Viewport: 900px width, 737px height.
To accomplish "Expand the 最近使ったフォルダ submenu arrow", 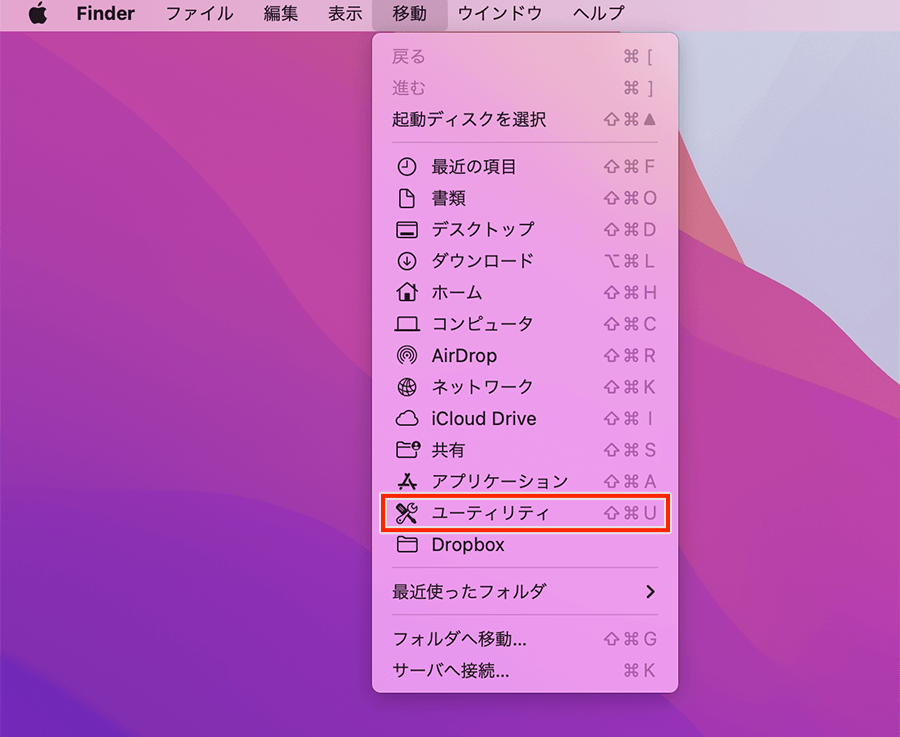I will click(650, 592).
